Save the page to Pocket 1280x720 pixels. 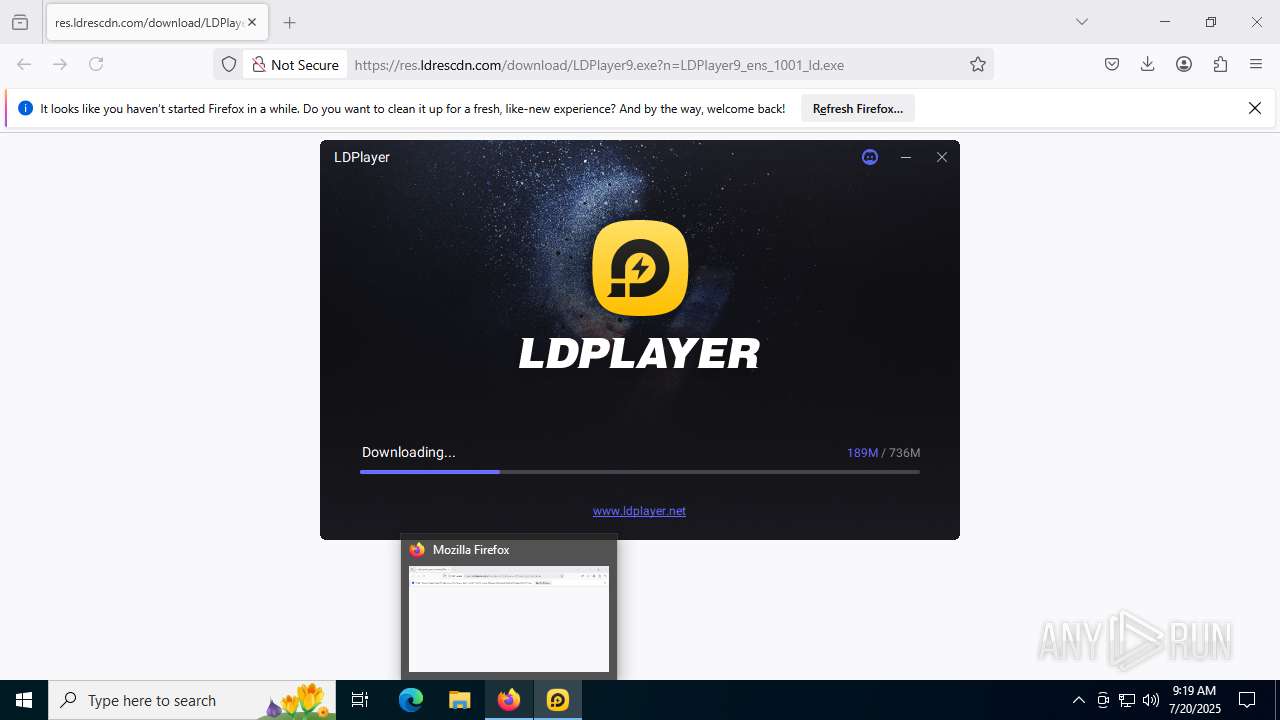[x=1112, y=64]
